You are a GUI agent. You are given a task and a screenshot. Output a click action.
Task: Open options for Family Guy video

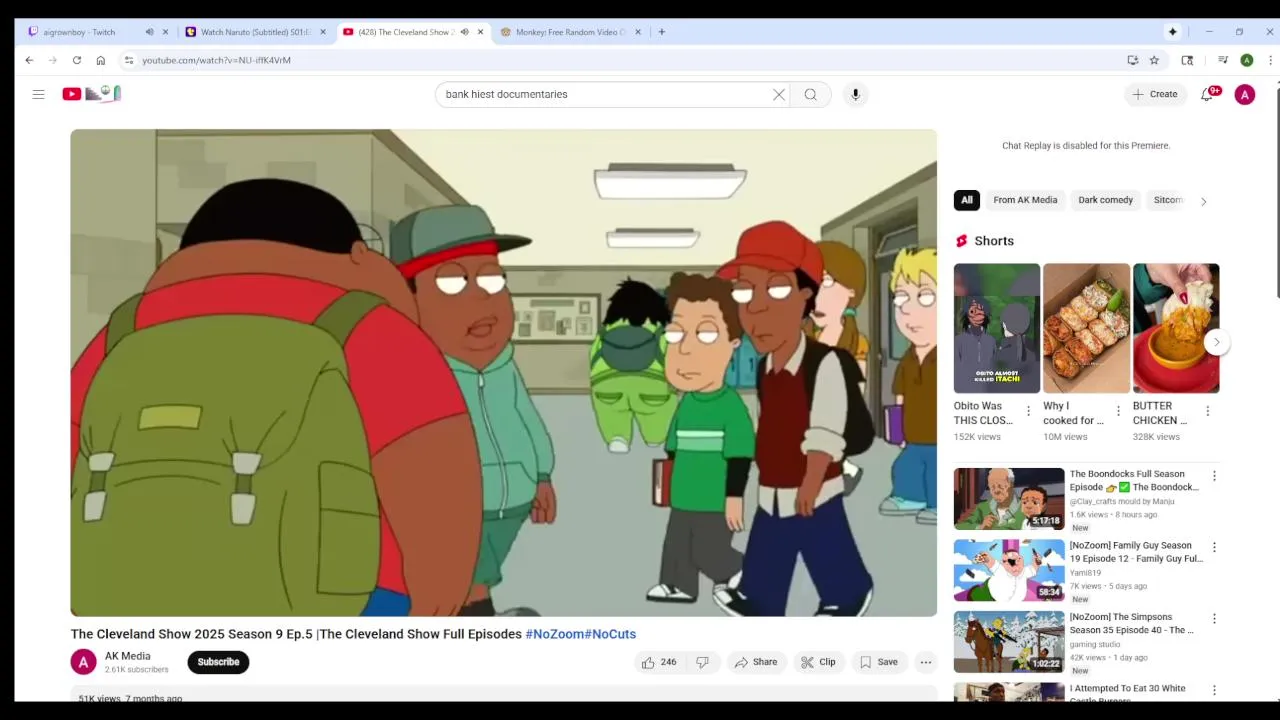[1214, 547]
